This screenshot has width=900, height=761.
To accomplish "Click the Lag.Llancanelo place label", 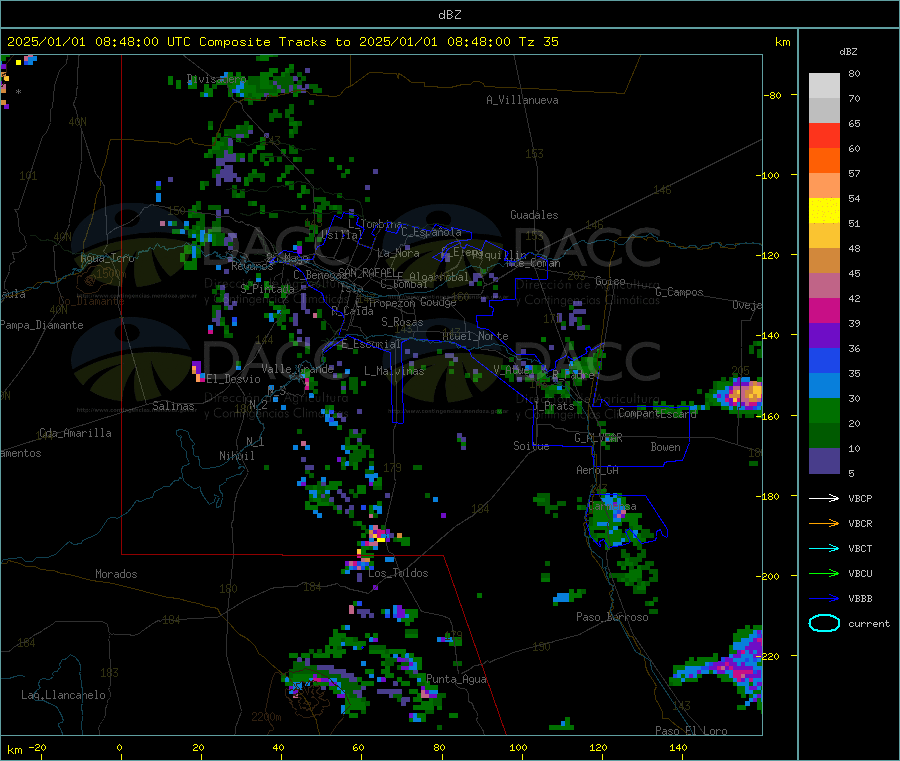I will 63,695.
